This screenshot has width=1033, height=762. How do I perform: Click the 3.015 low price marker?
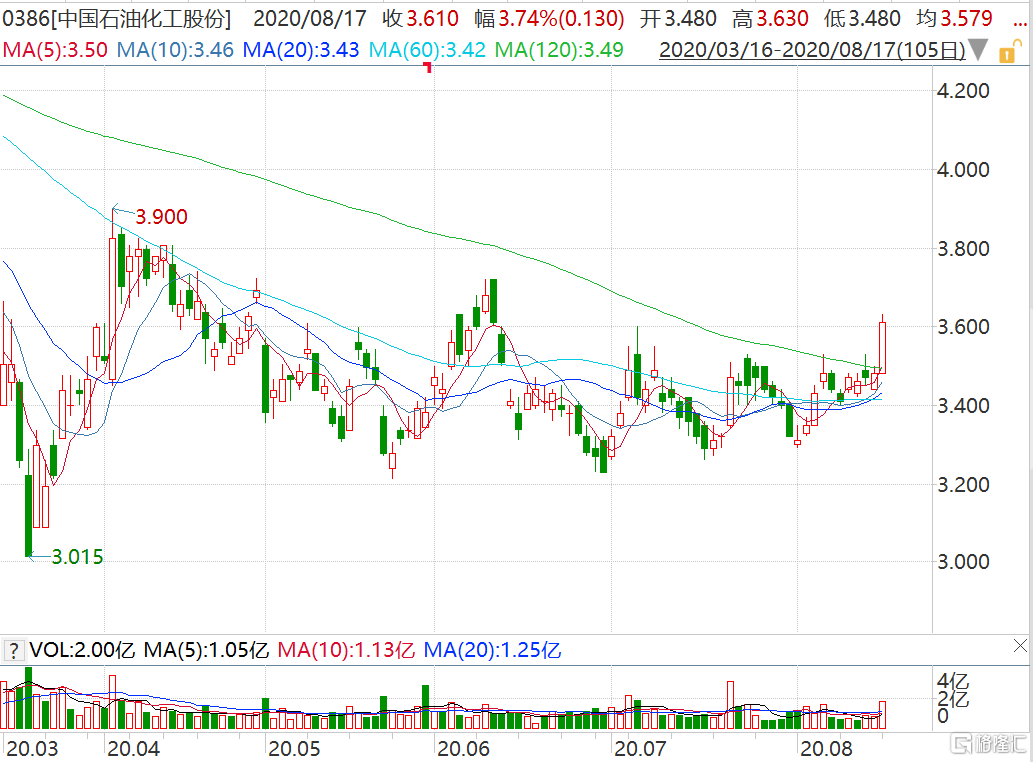pyautogui.click(x=76, y=557)
